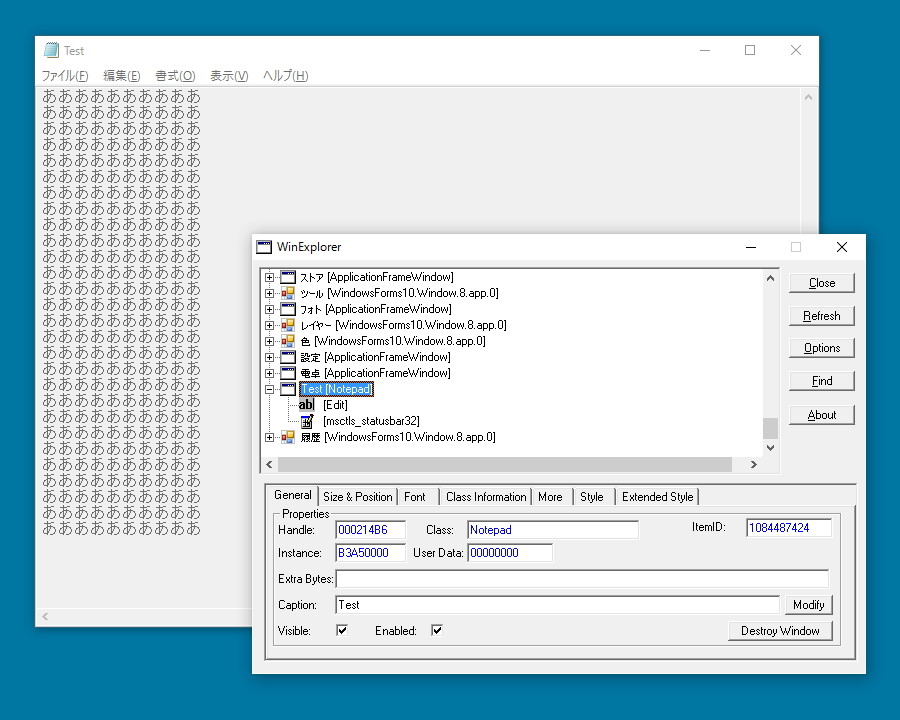Click the 設定 window icon in tree
Viewport: 900px width, 720px height.
click(x=288, y=357)
